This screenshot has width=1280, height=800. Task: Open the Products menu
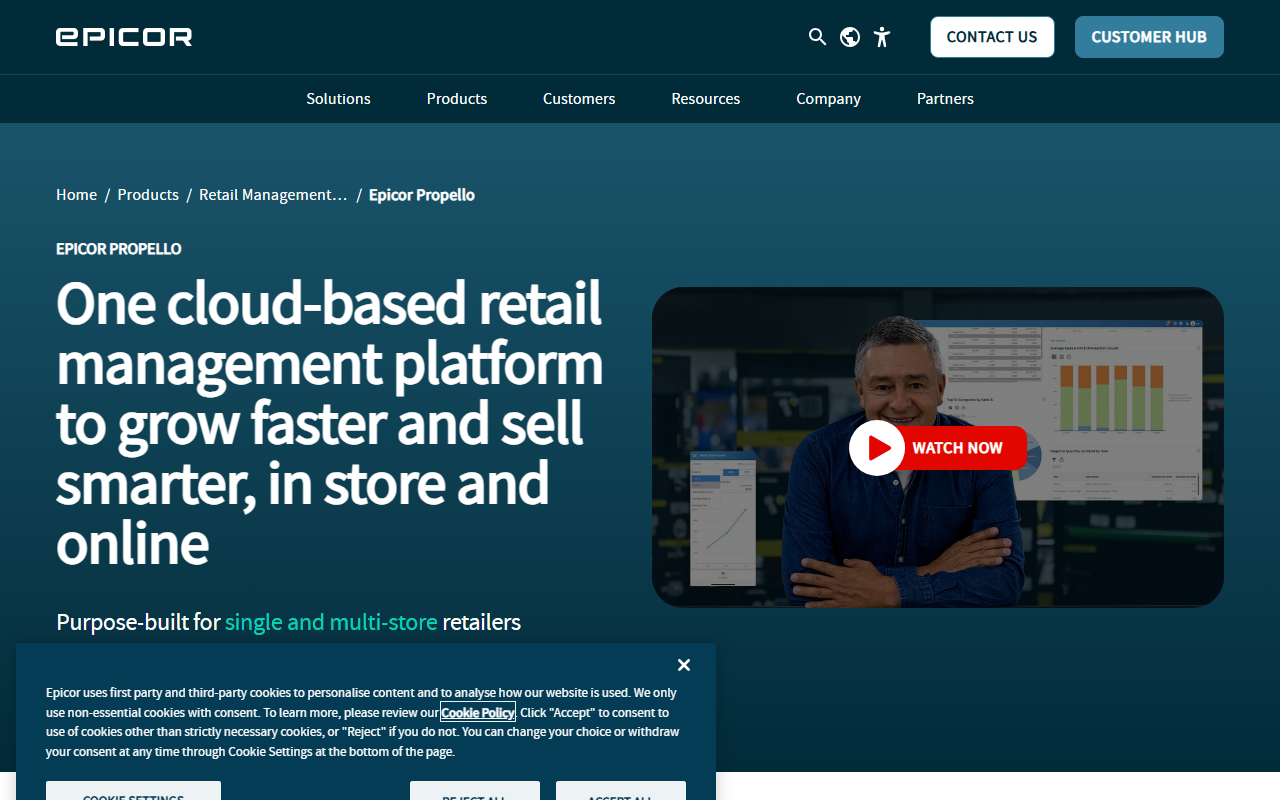(x=457, y=99)
